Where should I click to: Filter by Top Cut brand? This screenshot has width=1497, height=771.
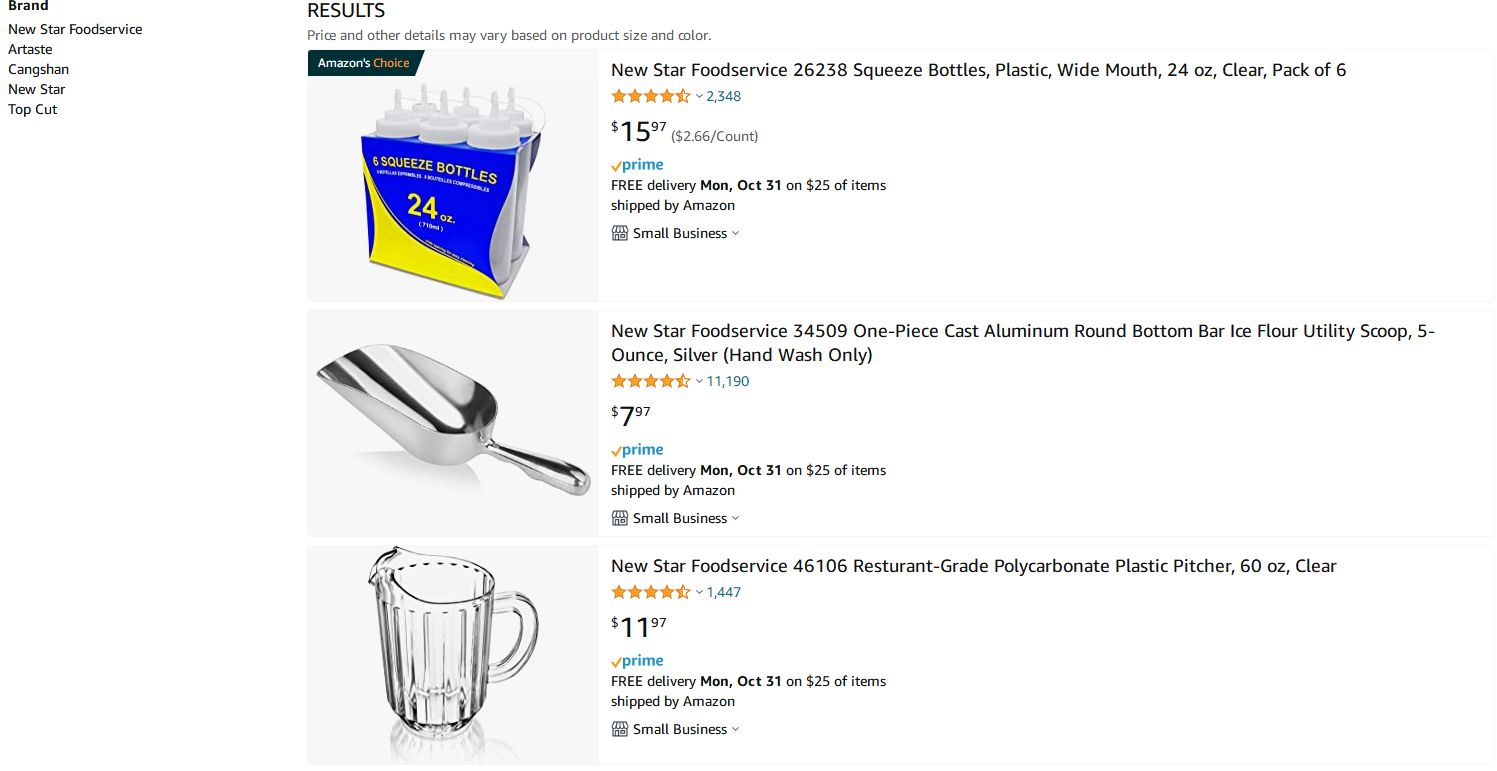coord(33,109)
